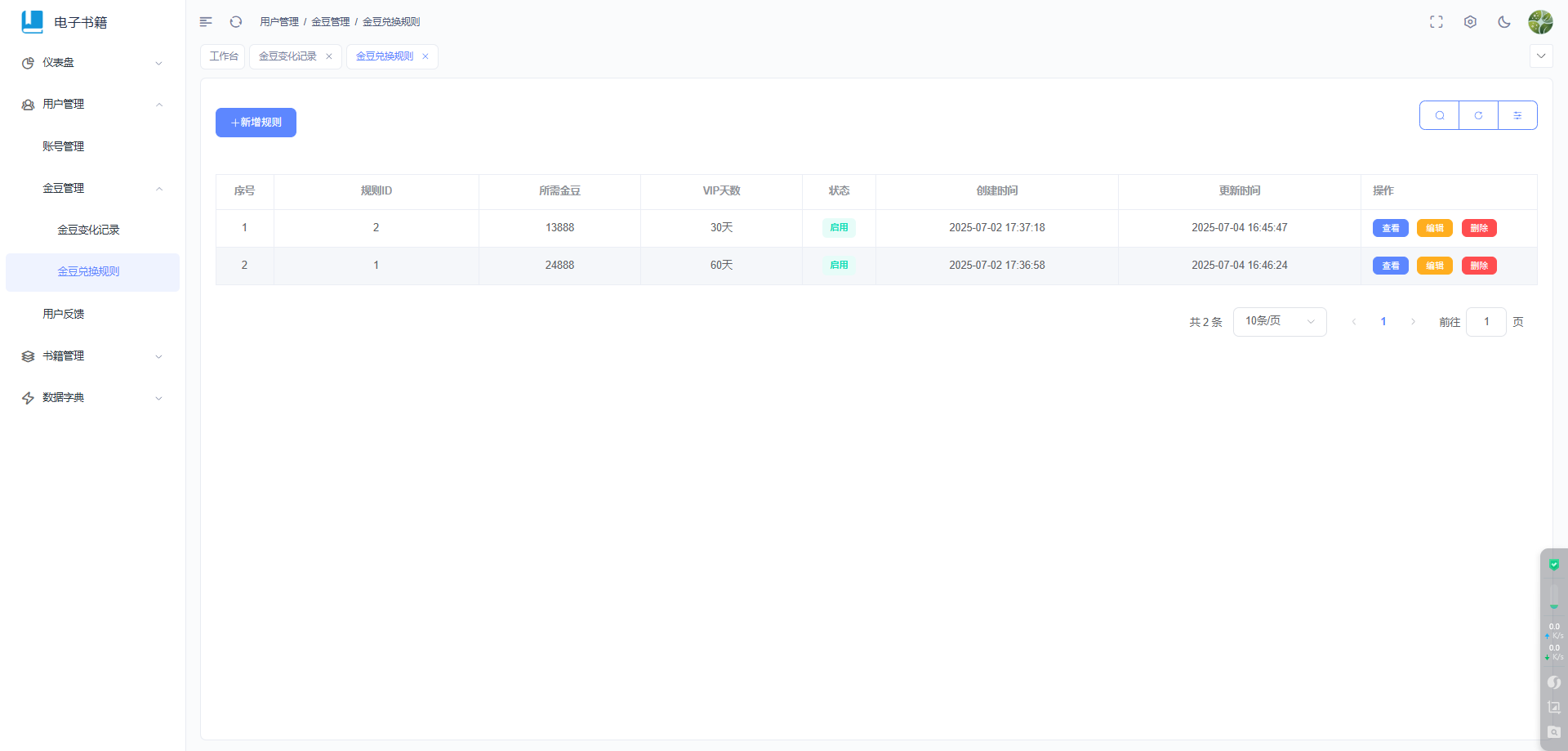Screen dimensions: 1568x751
Task: Open the theme settings hexagon icon
Action: [1470, 22]
